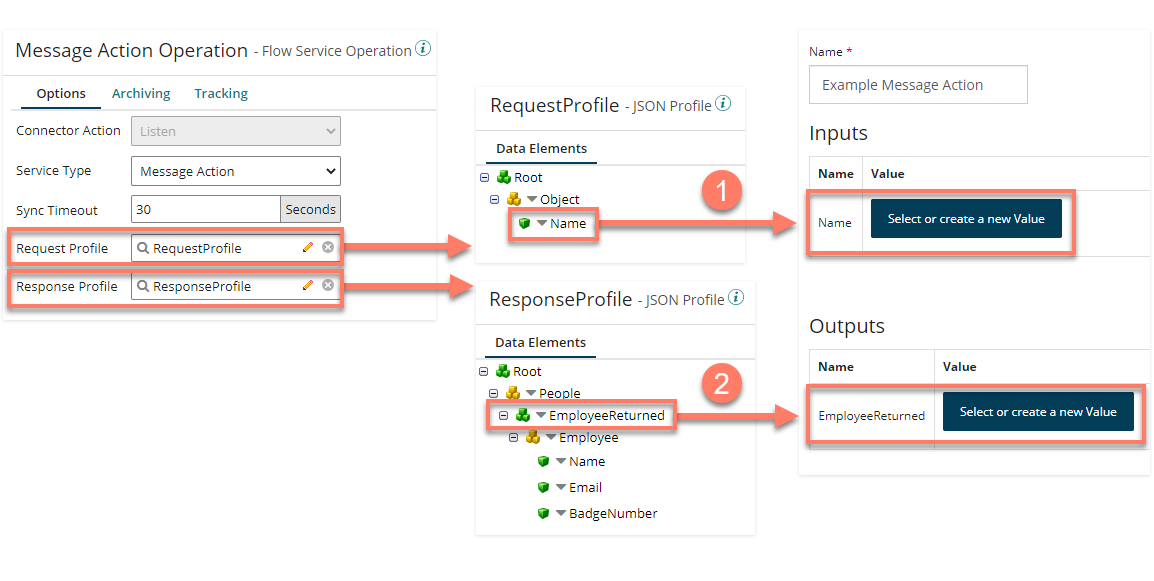Collapse the Employee node
1154x581 pixels.
click(514, 438)
